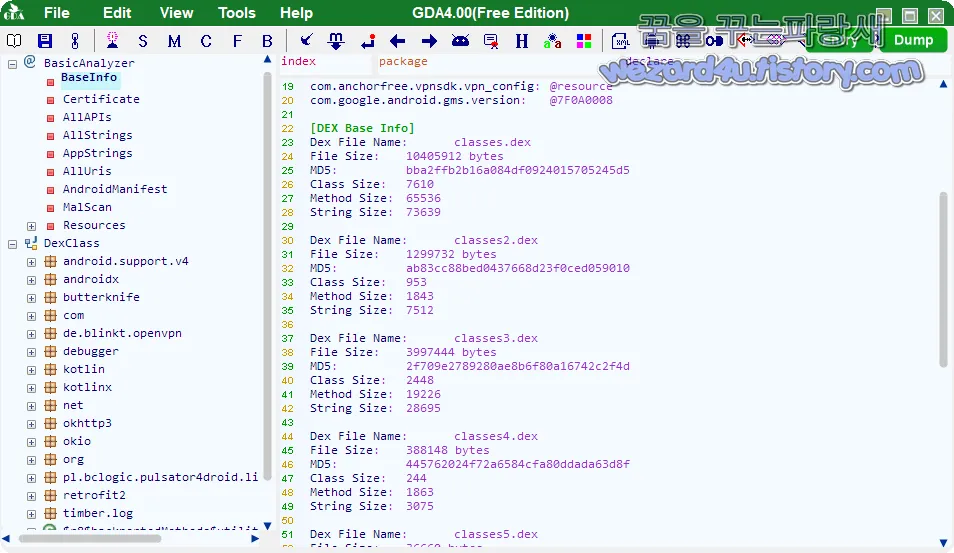Expand the androidx package node
This screenshot has width=954, height=553.
(32, 280)
